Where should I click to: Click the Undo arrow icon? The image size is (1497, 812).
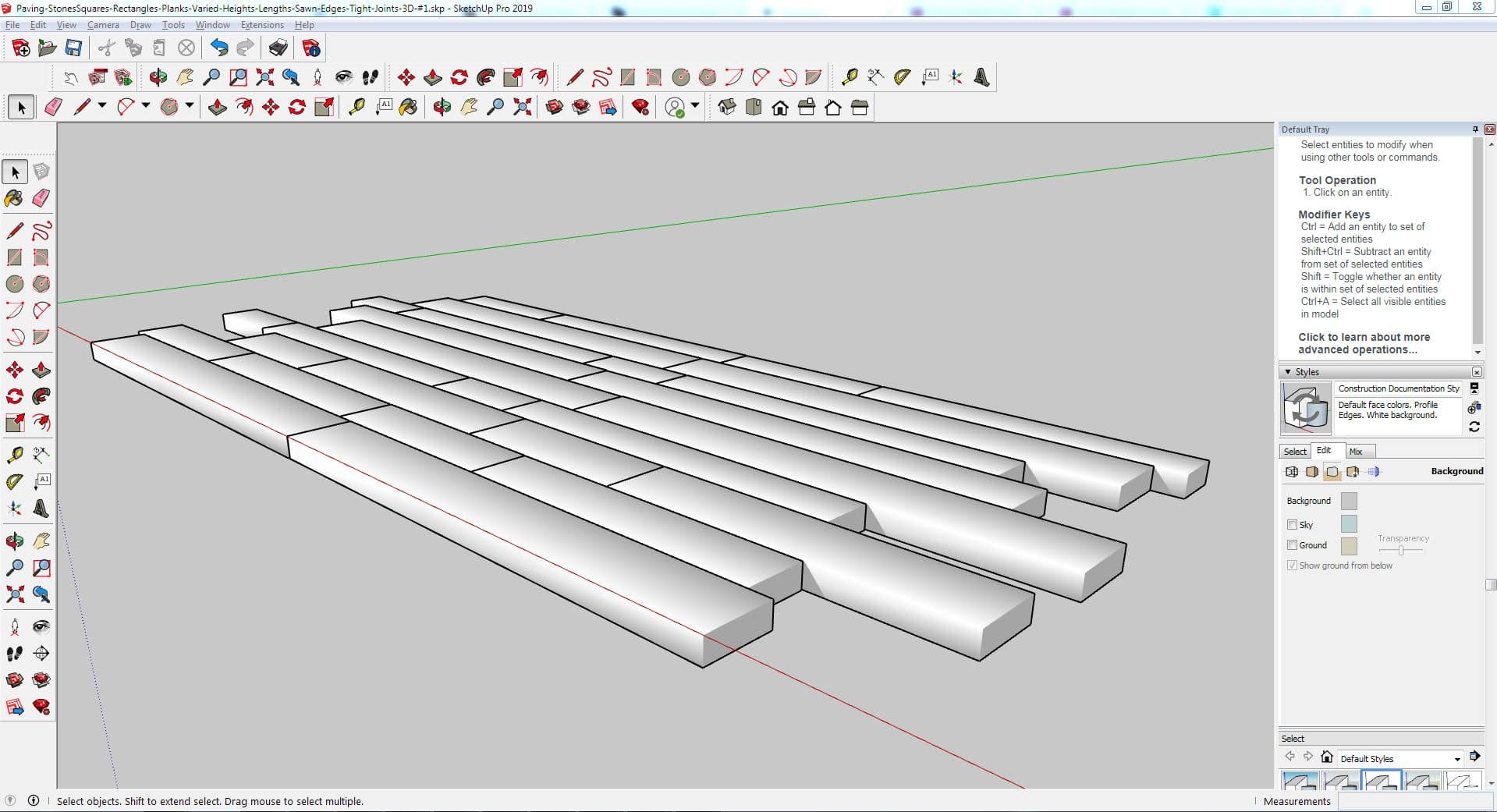point(219,48)
